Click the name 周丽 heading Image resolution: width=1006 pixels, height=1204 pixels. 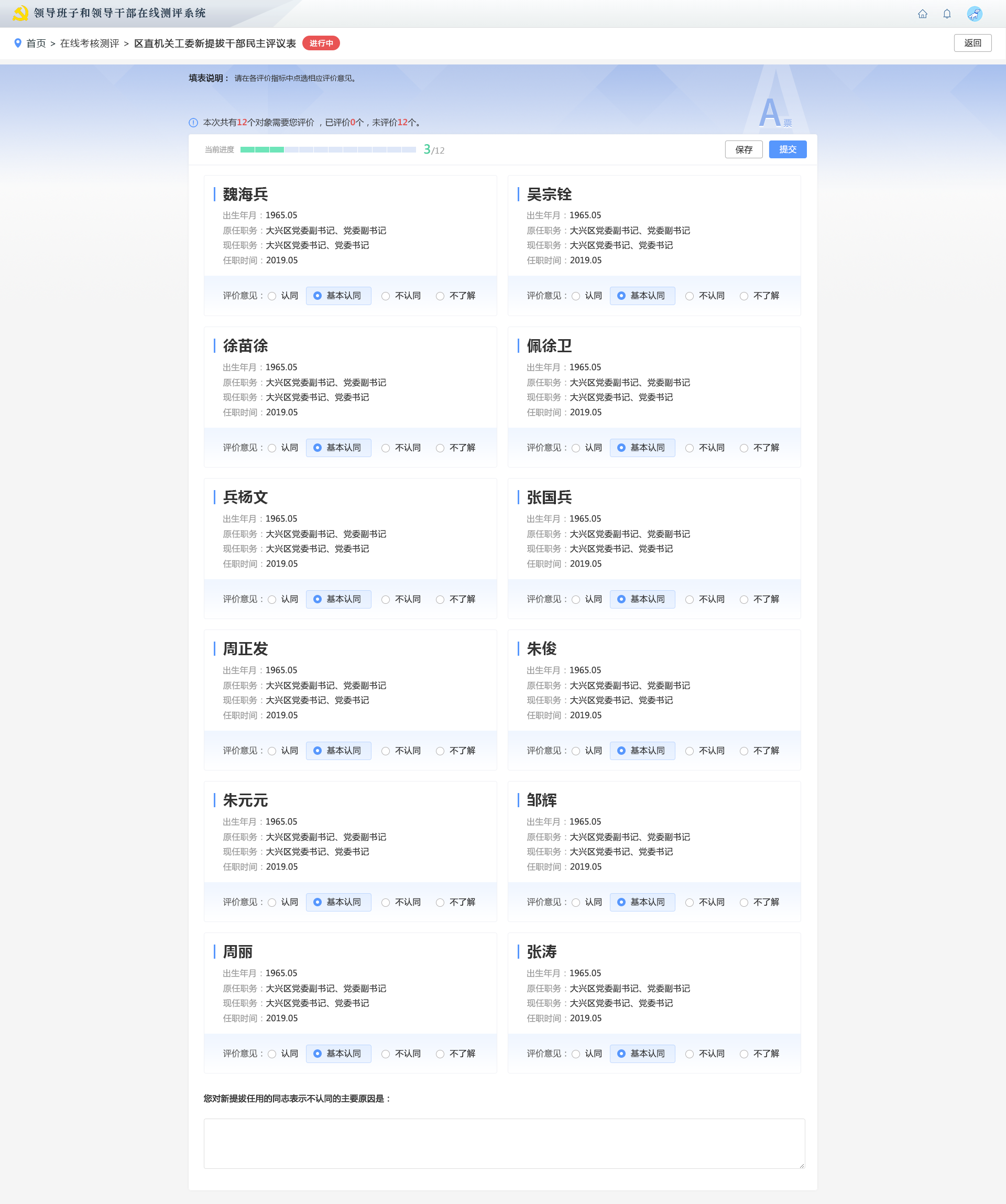238,952
